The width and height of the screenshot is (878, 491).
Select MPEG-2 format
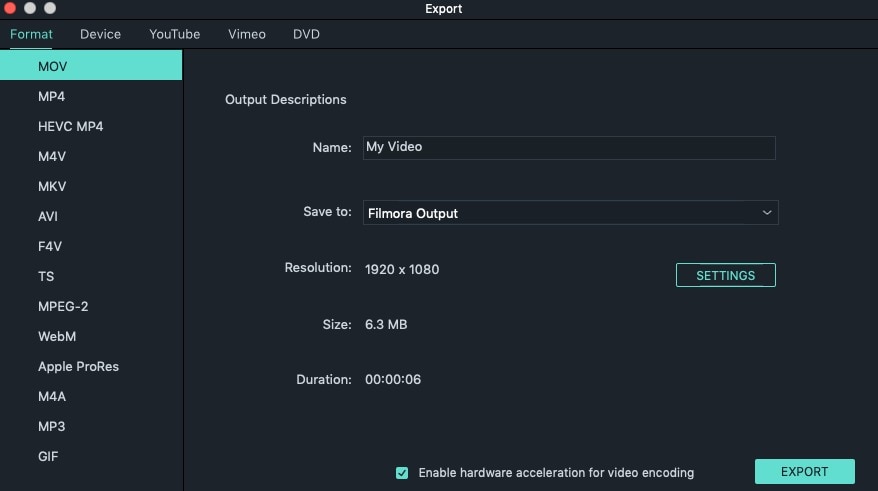[63, 307]
